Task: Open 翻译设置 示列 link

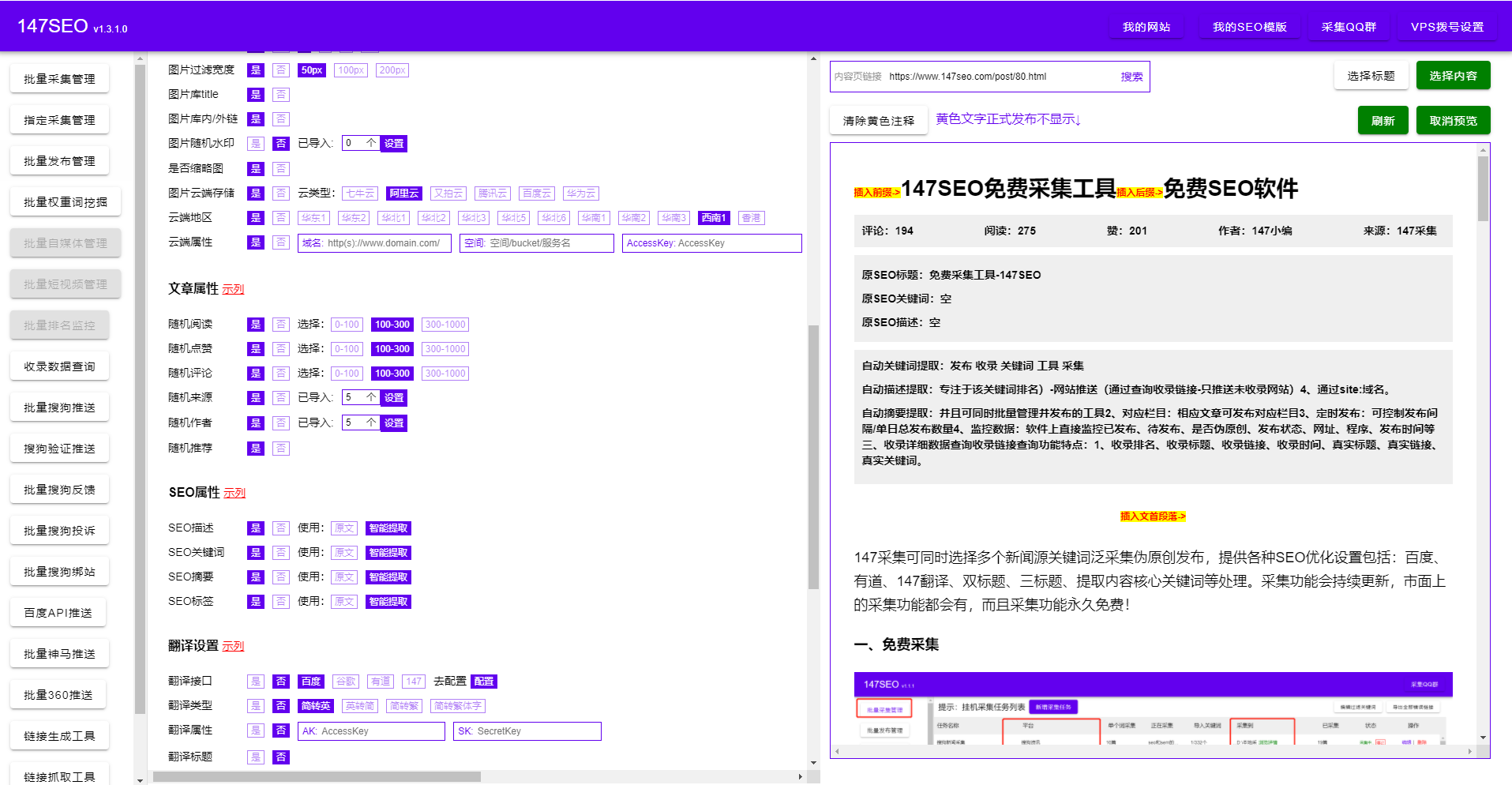Action: [233, 647]
